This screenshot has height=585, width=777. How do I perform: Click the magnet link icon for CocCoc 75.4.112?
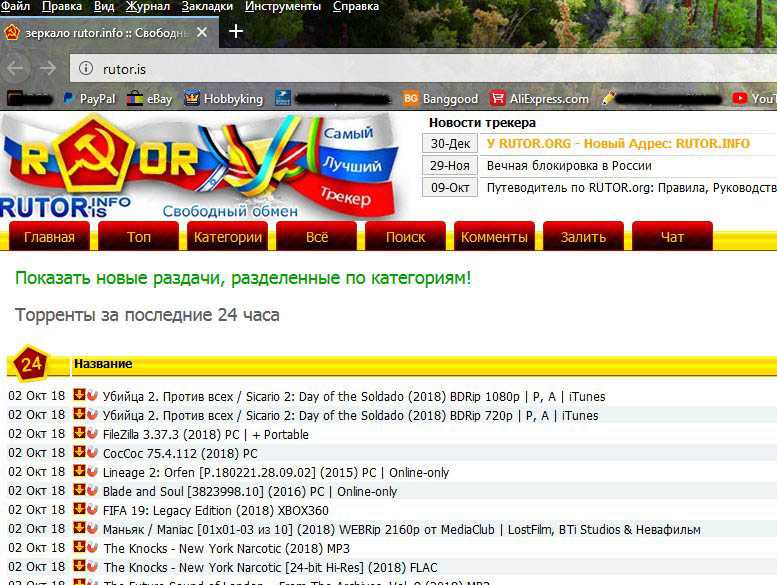[x=92, y=453]
